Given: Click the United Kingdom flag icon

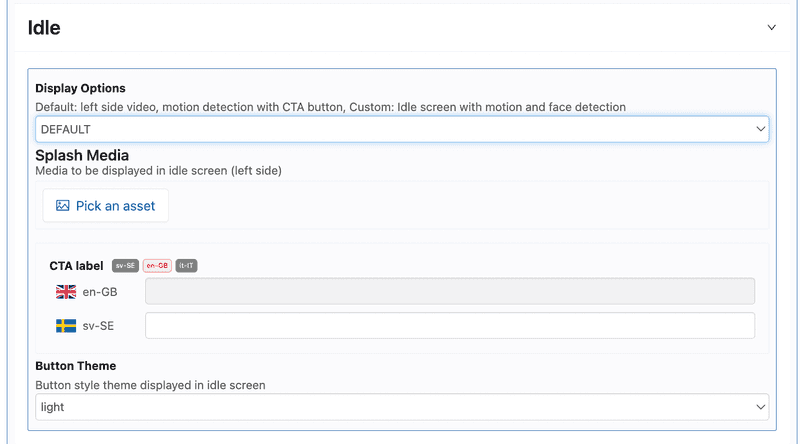Looking at the screenshot, I should [x=66, y=291].
